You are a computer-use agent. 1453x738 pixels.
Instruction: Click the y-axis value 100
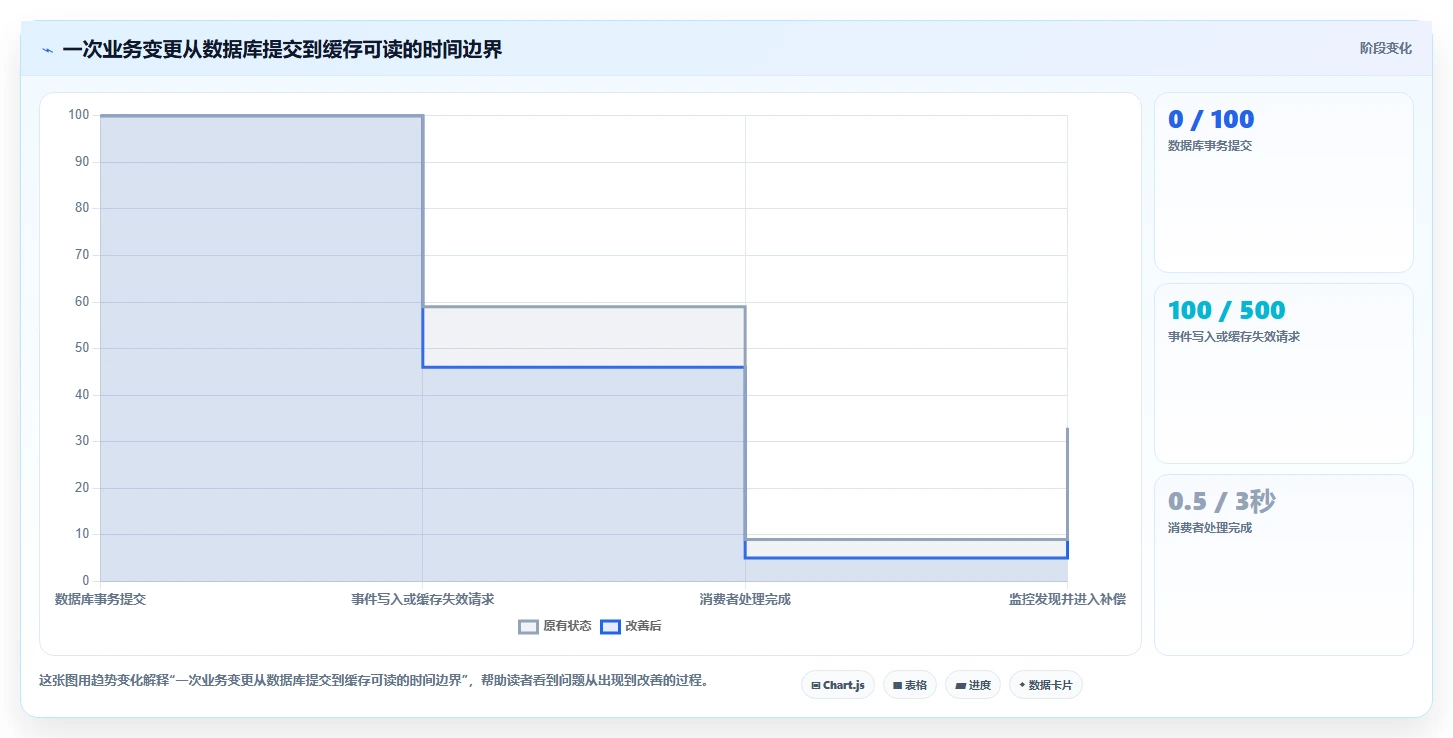(79, 115)
